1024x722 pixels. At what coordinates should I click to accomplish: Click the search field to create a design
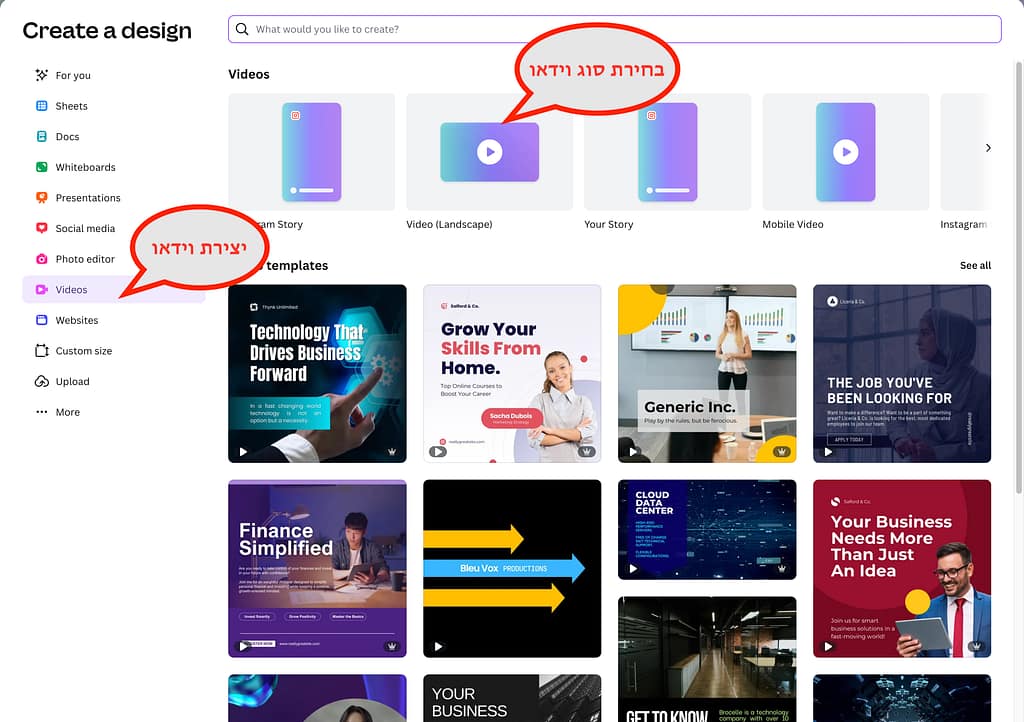(x=614, y=29)
